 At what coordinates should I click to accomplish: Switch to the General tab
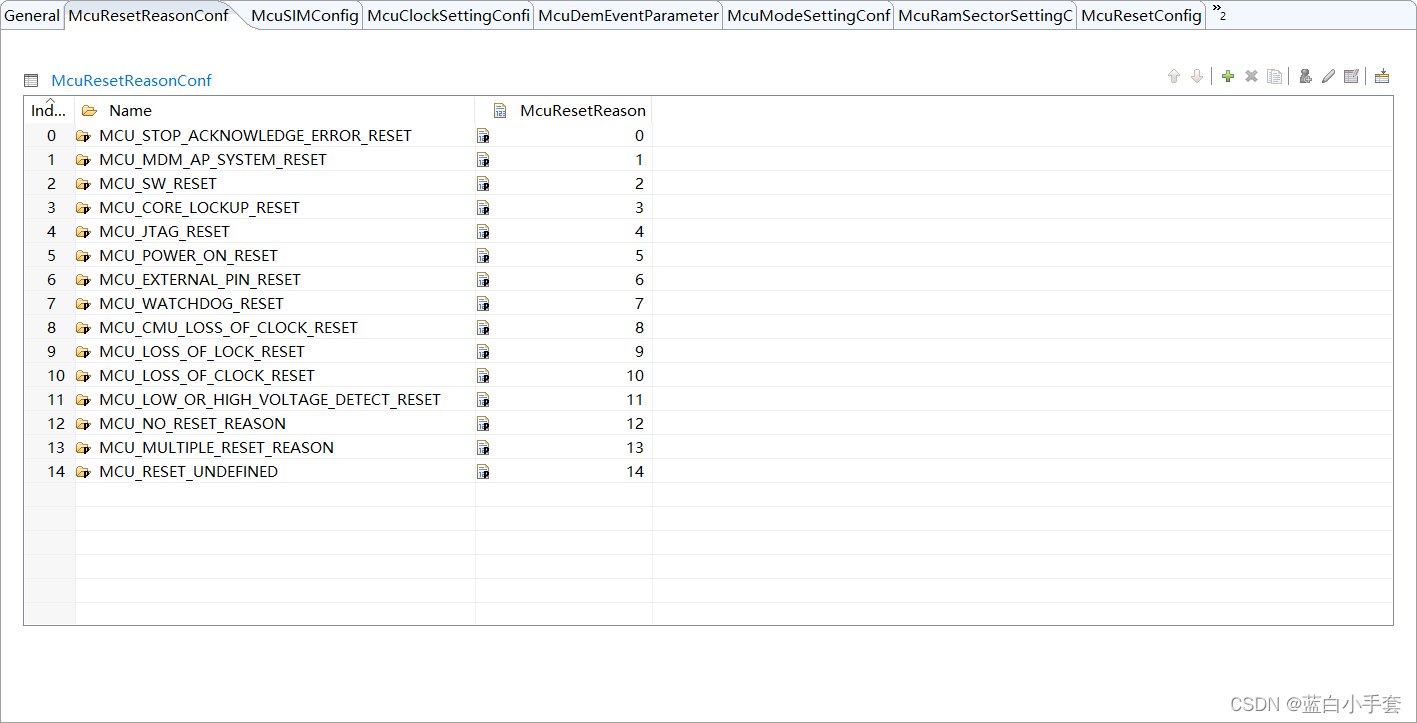(32, 15)
